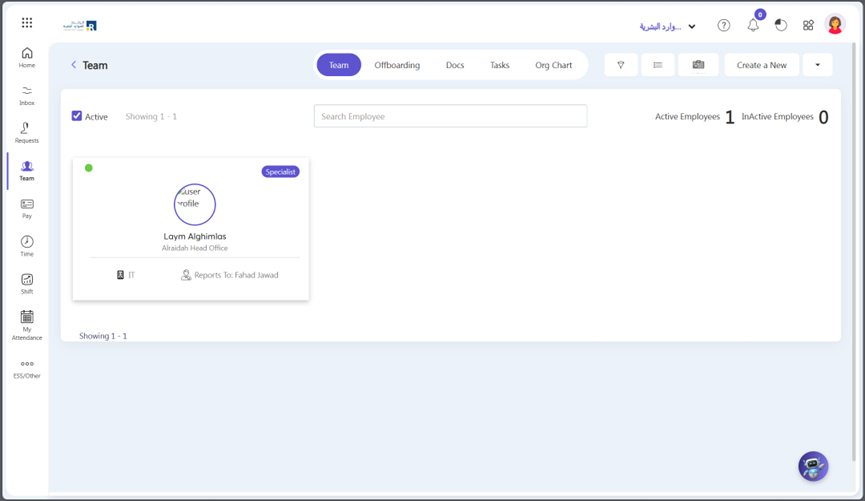Open the app launcher grid icon

click(27, 23)
